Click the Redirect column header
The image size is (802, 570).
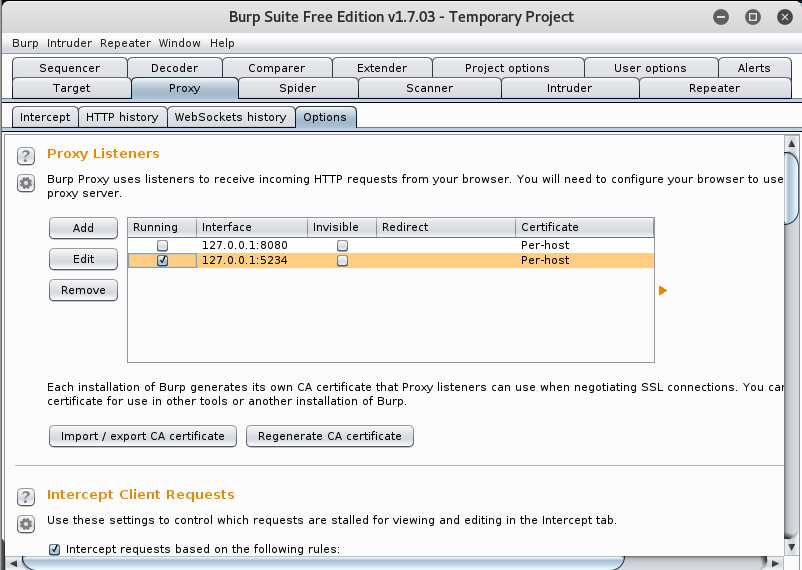point(445,227)
